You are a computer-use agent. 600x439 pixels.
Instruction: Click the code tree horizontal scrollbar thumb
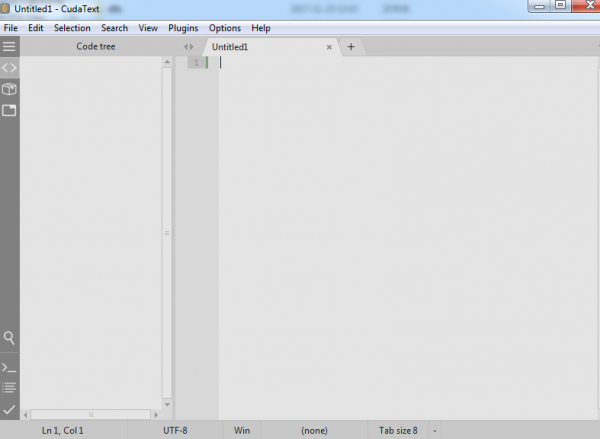[x=91, y=415]
